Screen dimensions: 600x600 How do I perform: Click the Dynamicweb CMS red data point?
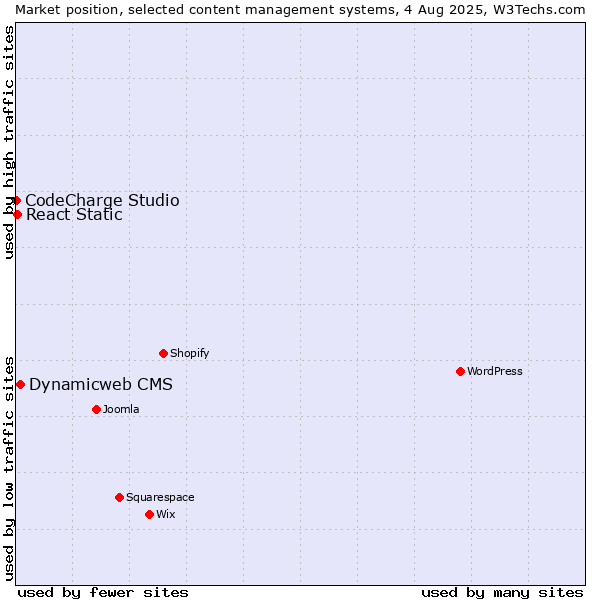coord(21,385)
